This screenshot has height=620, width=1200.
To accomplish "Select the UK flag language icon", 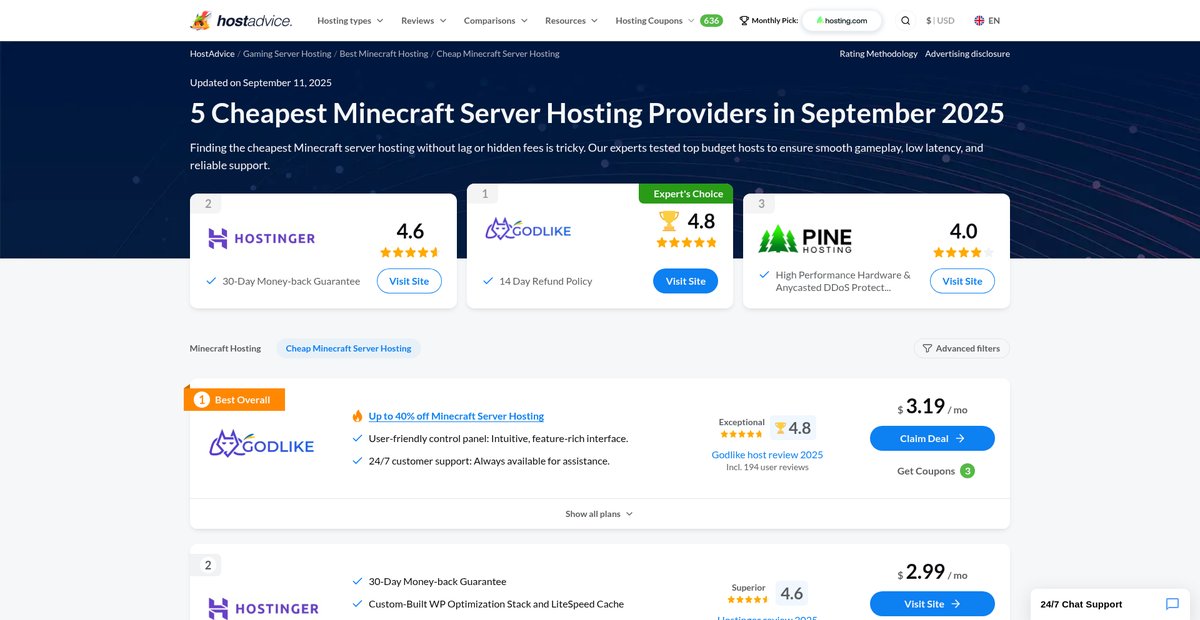I will [979, 20].
